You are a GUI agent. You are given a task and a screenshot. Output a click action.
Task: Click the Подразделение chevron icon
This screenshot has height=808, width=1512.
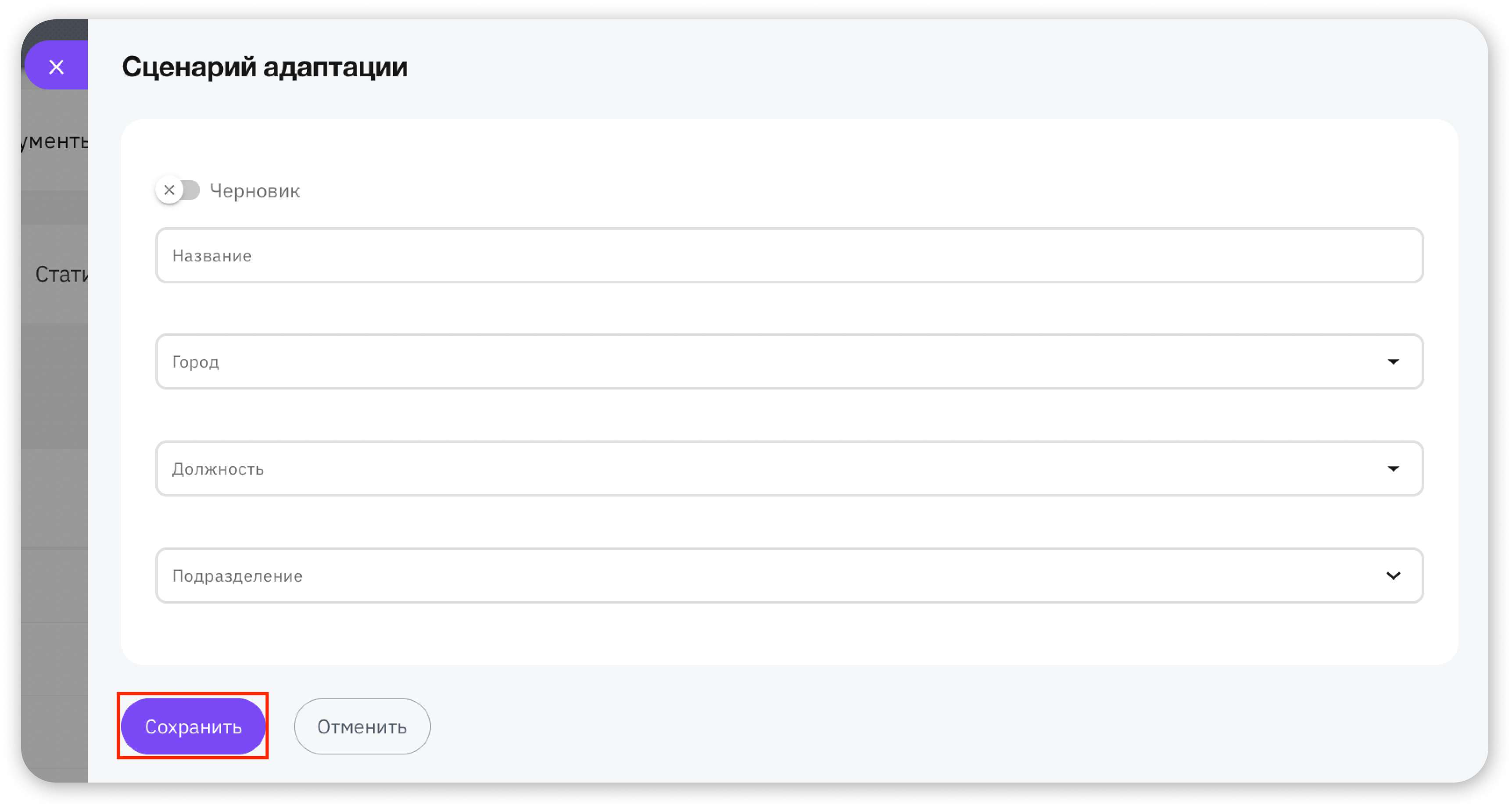[x=1393, y=575]
